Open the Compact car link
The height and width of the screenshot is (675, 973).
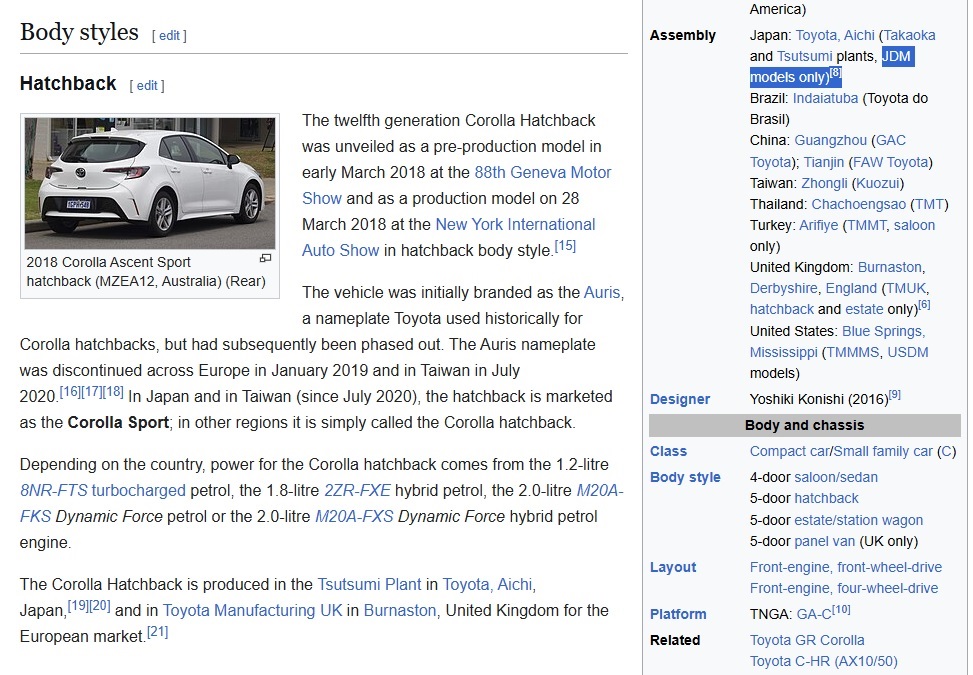[x=789, y=452]
